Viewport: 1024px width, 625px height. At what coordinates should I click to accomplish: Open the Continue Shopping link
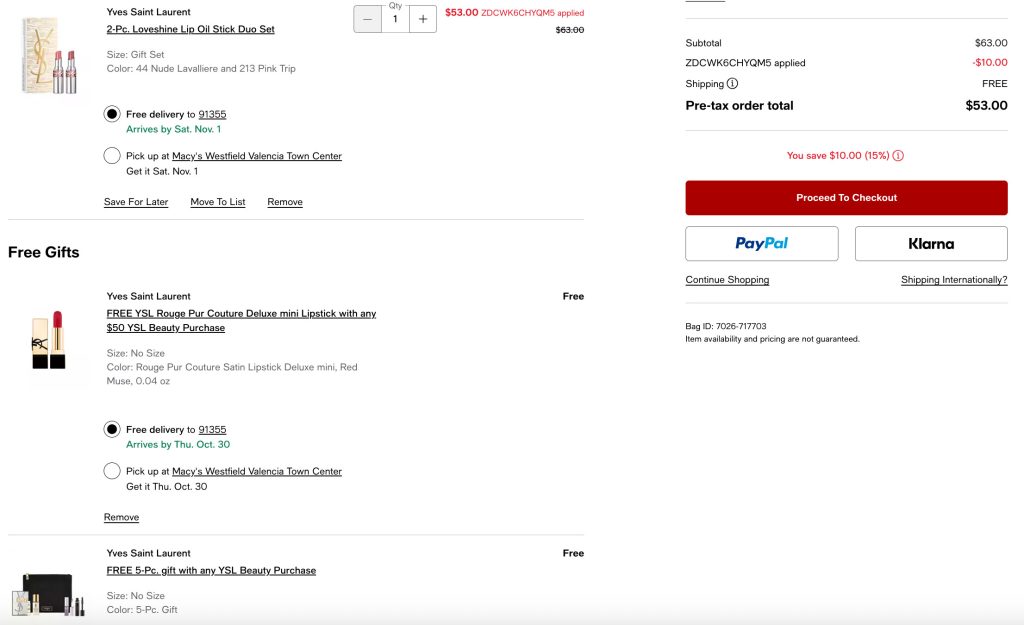click(x=727, y=280)
